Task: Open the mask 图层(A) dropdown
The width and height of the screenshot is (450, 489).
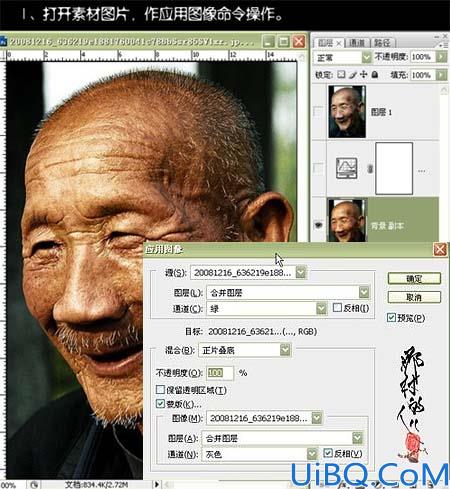Action: [357, 438]
